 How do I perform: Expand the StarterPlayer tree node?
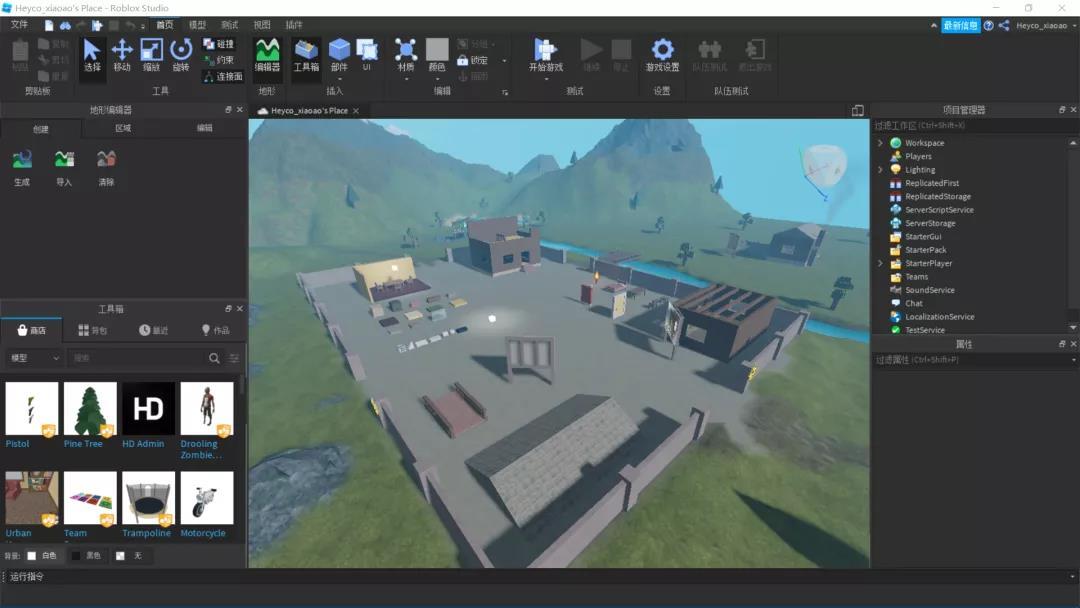[880, 263]
